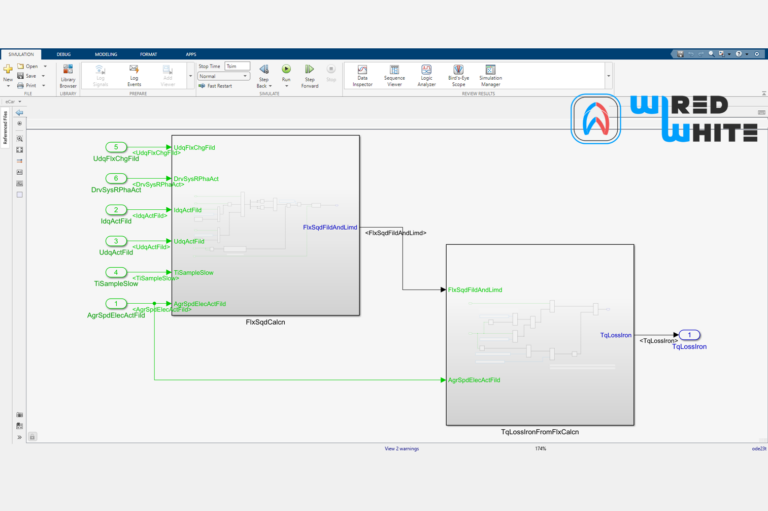Click the Help icon in title bar
Image resolution: width=768 pixels, height=511 pixels.
739,54
